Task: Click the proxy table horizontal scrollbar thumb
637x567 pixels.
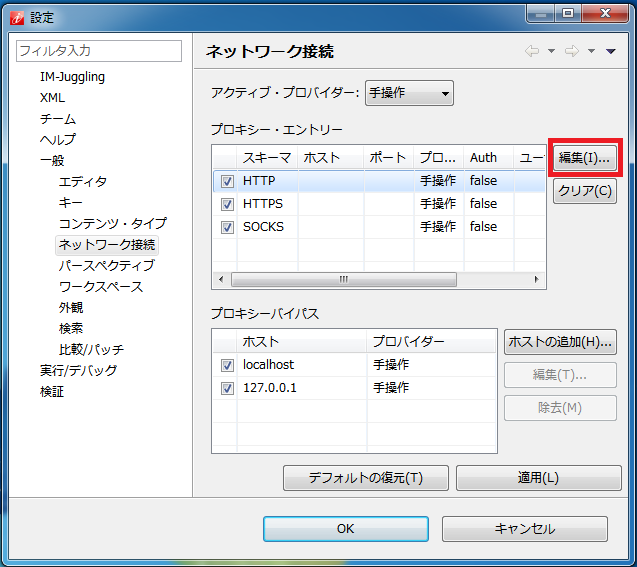Action: pos(344,279)
